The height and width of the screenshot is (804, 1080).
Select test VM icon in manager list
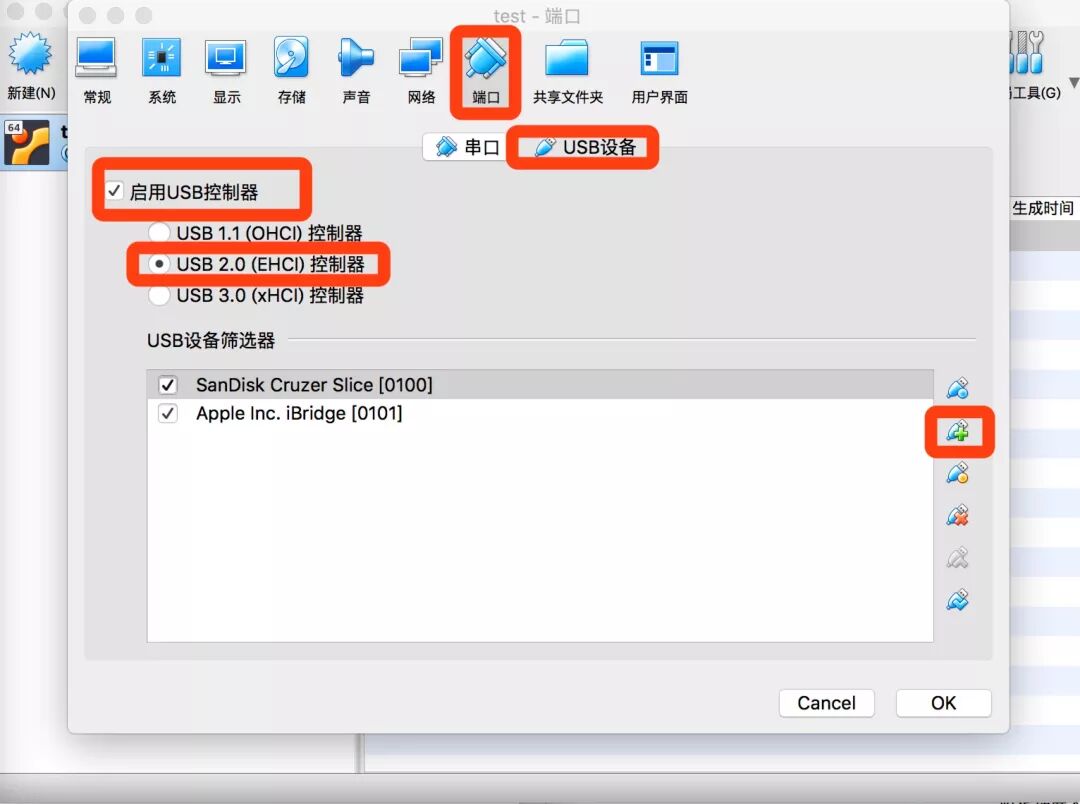[27, 143]
